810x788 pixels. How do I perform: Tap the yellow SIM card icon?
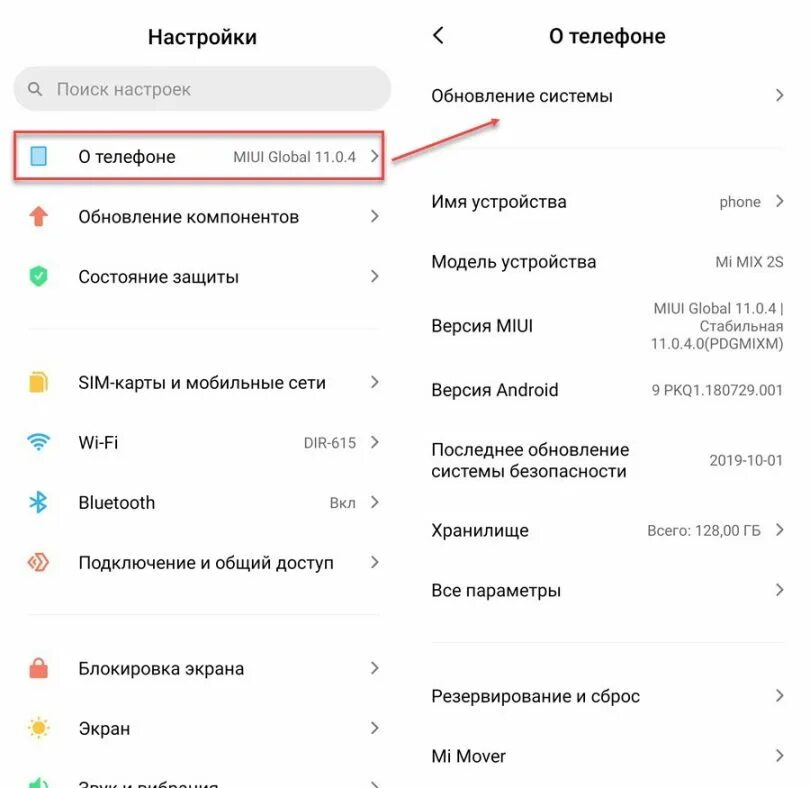(x=39, y=382)
